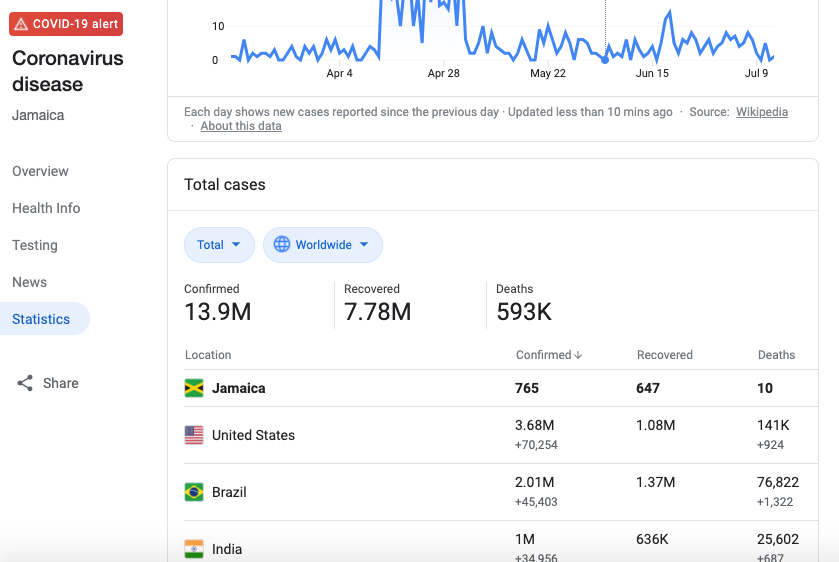This screenshot has width=839, height=562.
Task: Sort table by Deaths column header
Action: point(776,355)
